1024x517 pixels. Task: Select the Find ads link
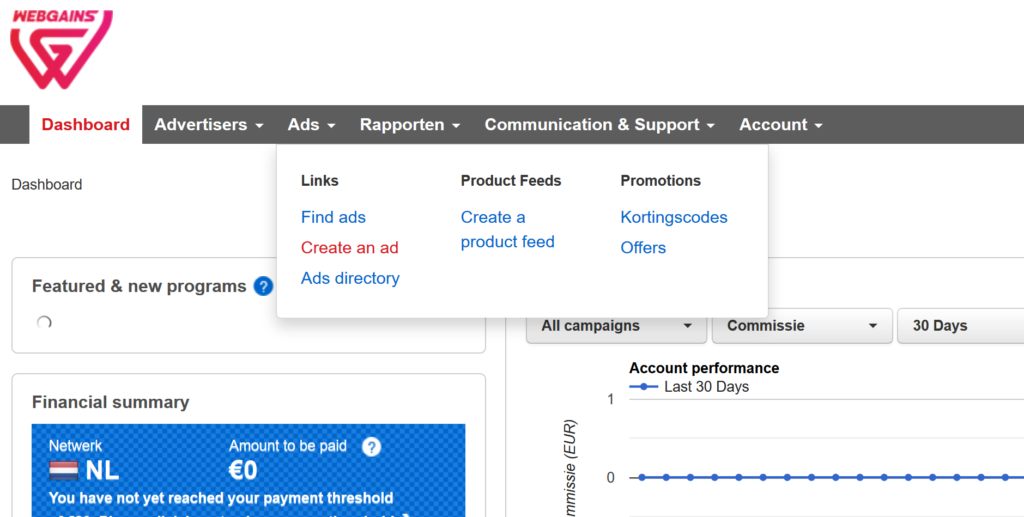tap(333, 217)
